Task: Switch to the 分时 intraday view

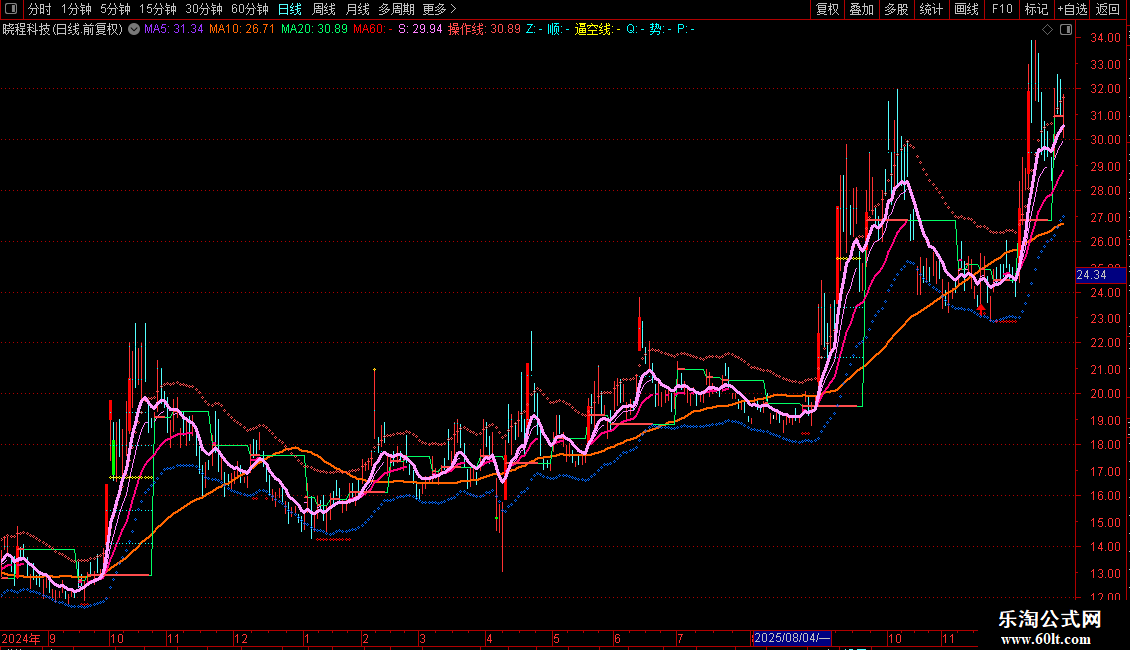Action: [x=40, y=9]
